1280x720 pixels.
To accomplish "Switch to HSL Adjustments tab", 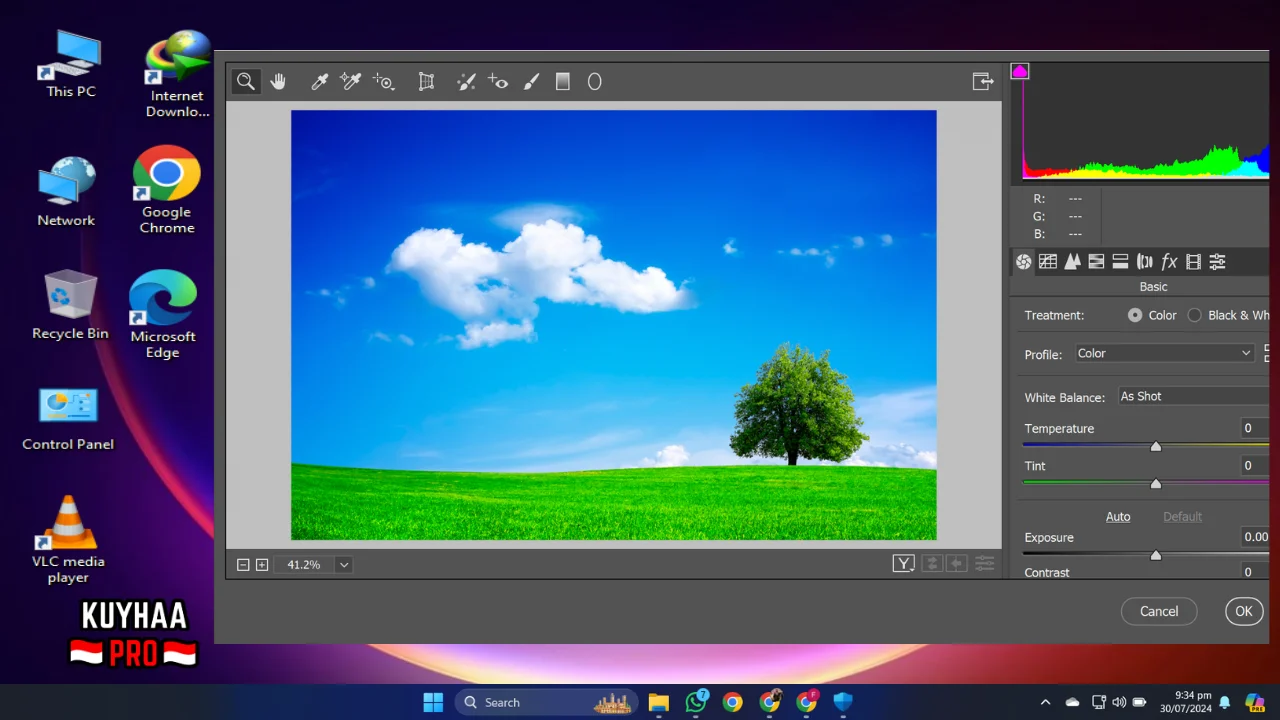I will (1096, 262).
